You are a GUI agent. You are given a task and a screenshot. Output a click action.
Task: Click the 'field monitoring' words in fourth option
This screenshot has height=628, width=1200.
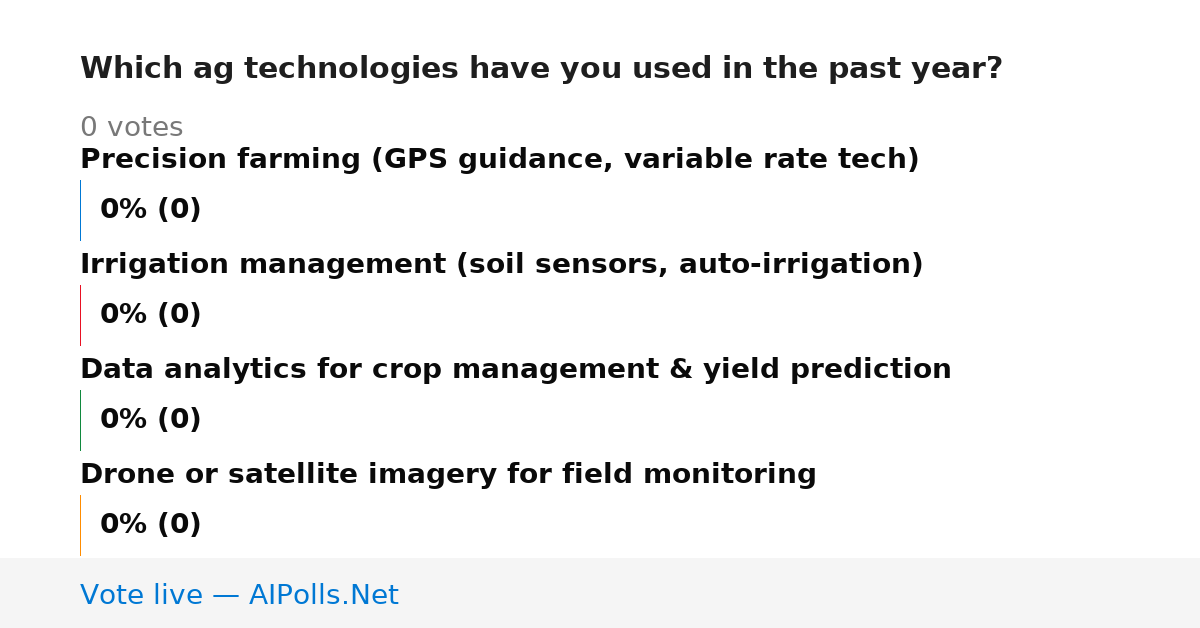(689, 475)
